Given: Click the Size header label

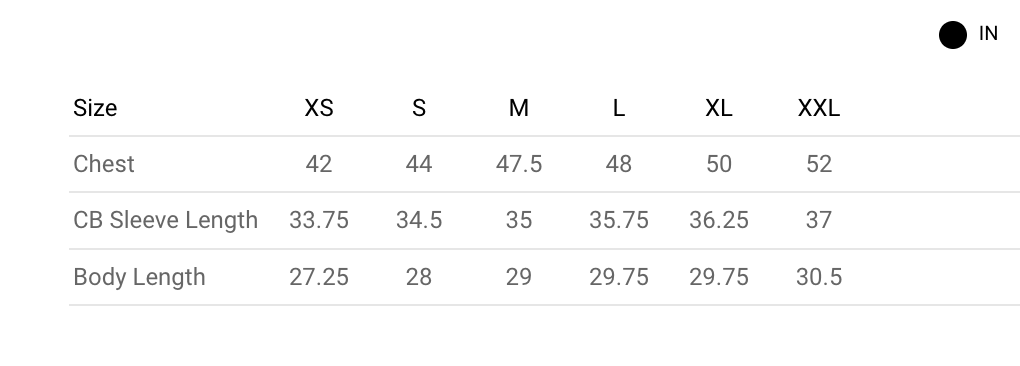Looking at the screenshot, I should click(95, 108).
